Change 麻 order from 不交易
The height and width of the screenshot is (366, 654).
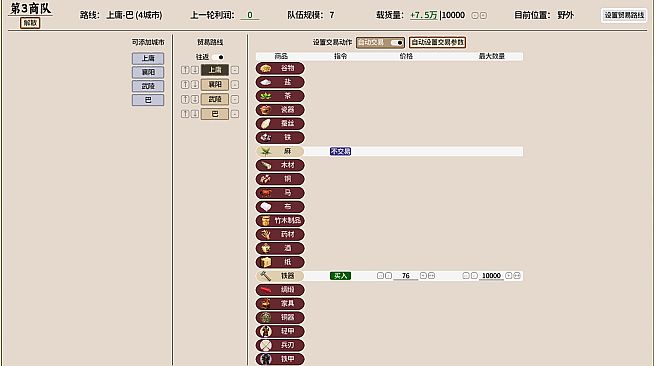pos(340,151)
